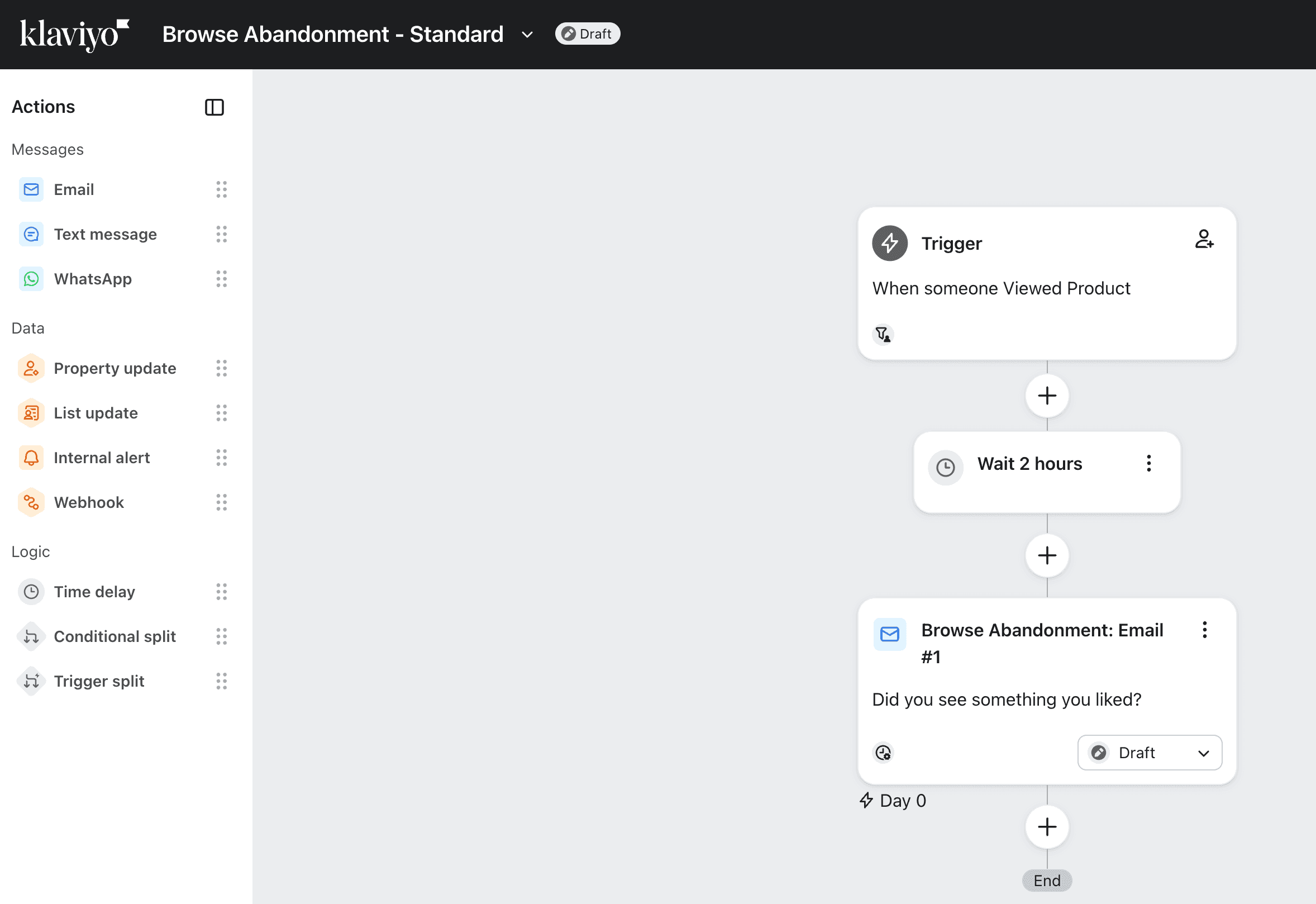This screenshot has height=904, width=1316.
Task: Click the Time delay label
Action: tap(94, 592)
